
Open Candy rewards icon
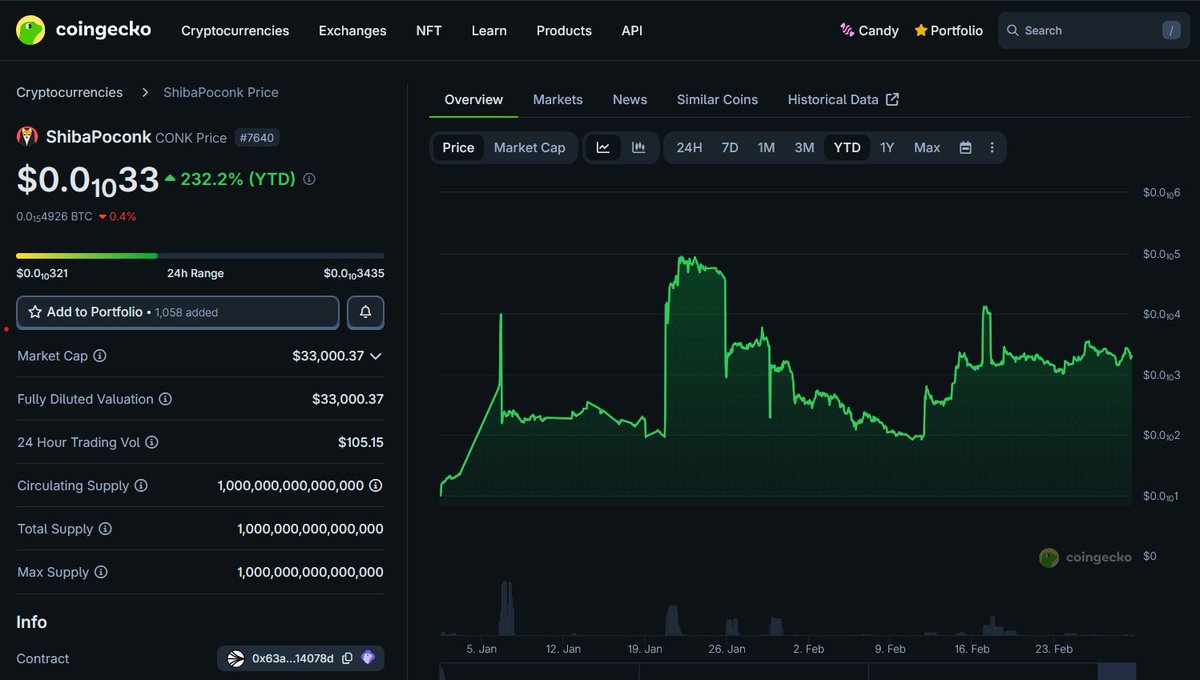tap(847, 30)
